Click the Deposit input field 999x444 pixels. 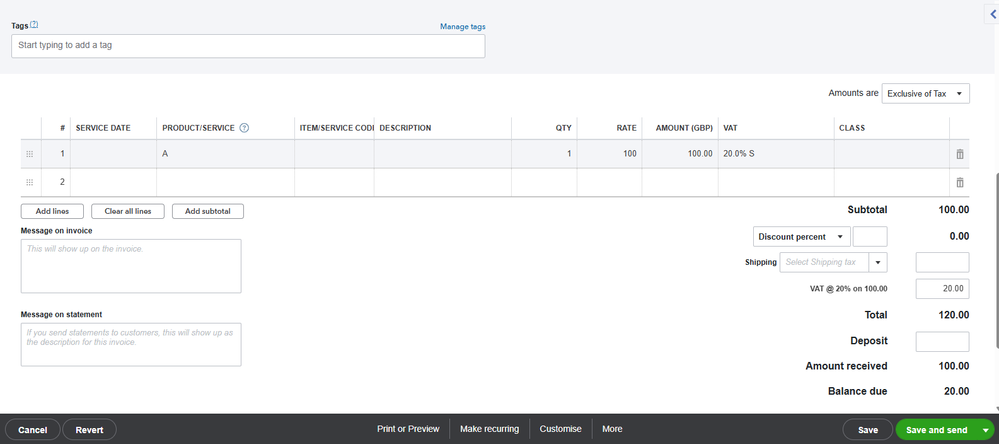coord(942,341)
